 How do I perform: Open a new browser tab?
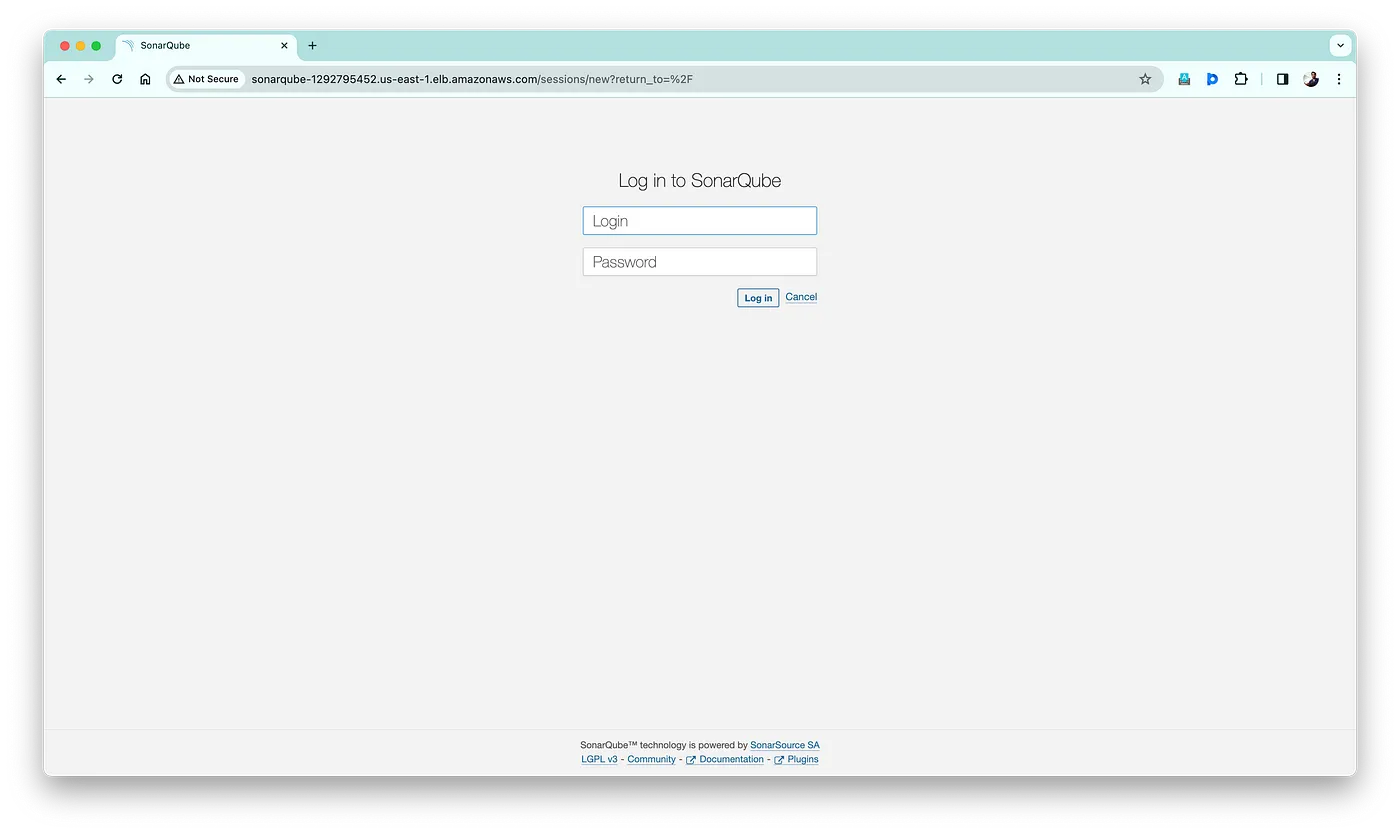[x=312, y=45]
